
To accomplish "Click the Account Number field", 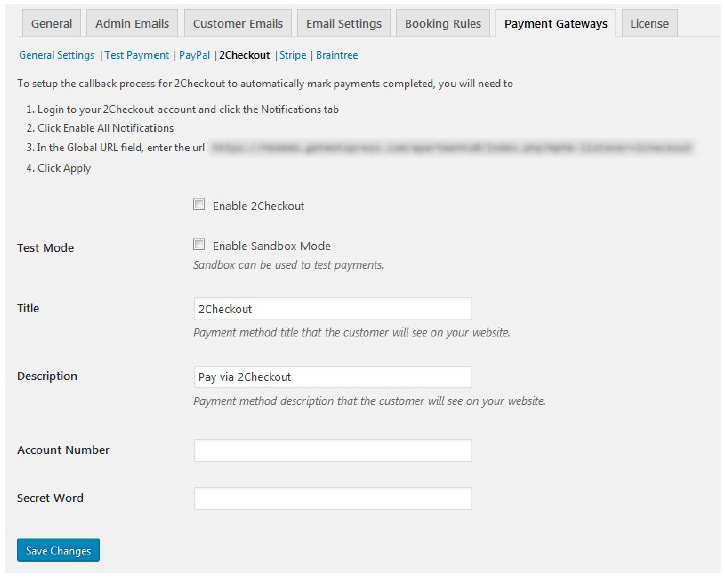I will [x=332, y=451].
